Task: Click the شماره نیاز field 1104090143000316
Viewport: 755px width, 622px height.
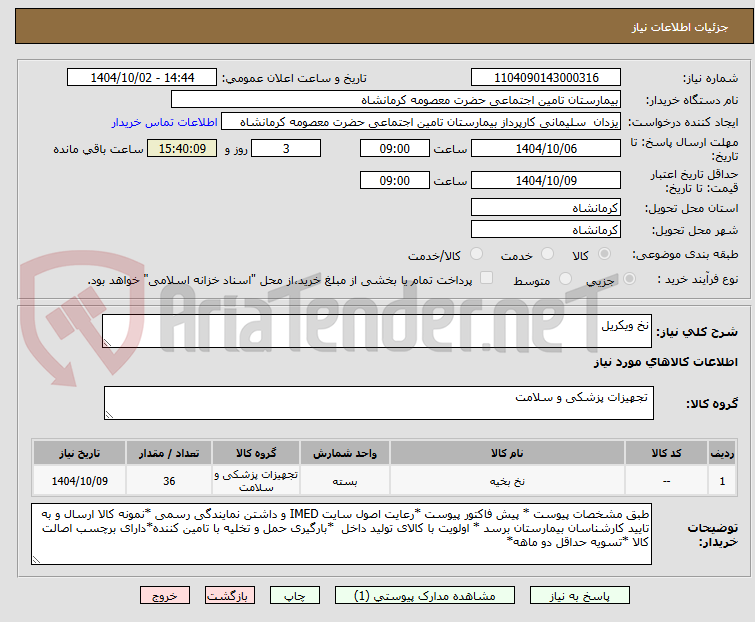Action: [546, 78]
